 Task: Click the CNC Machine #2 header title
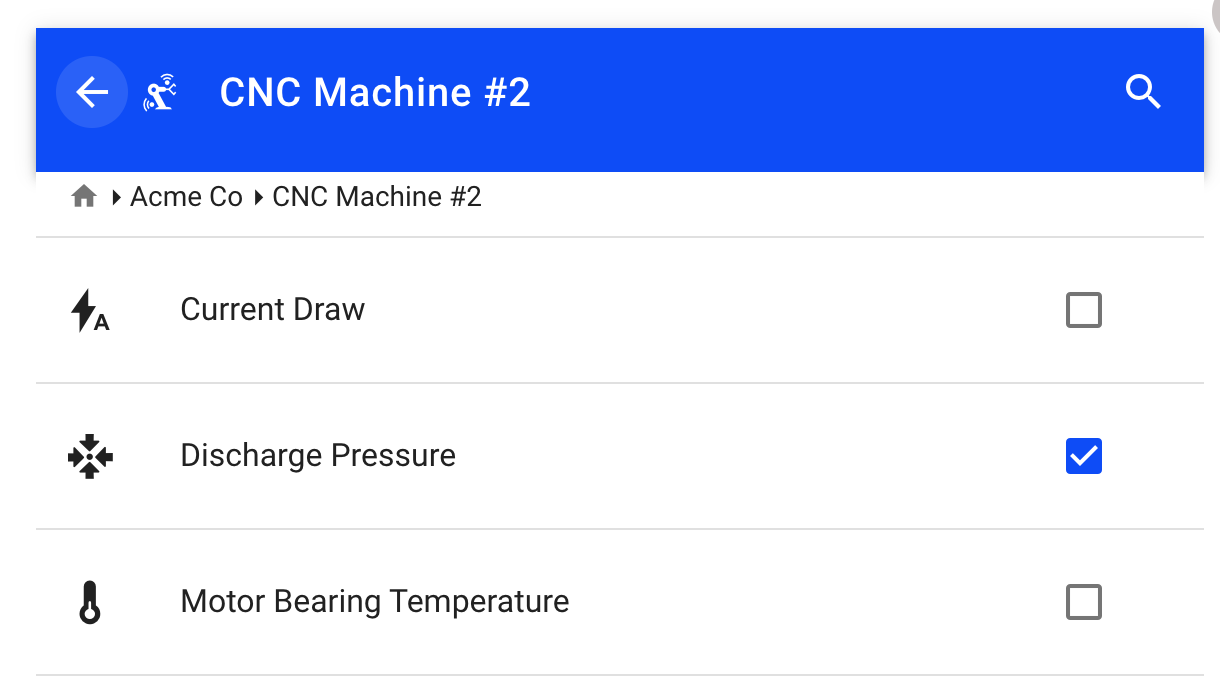375,92
